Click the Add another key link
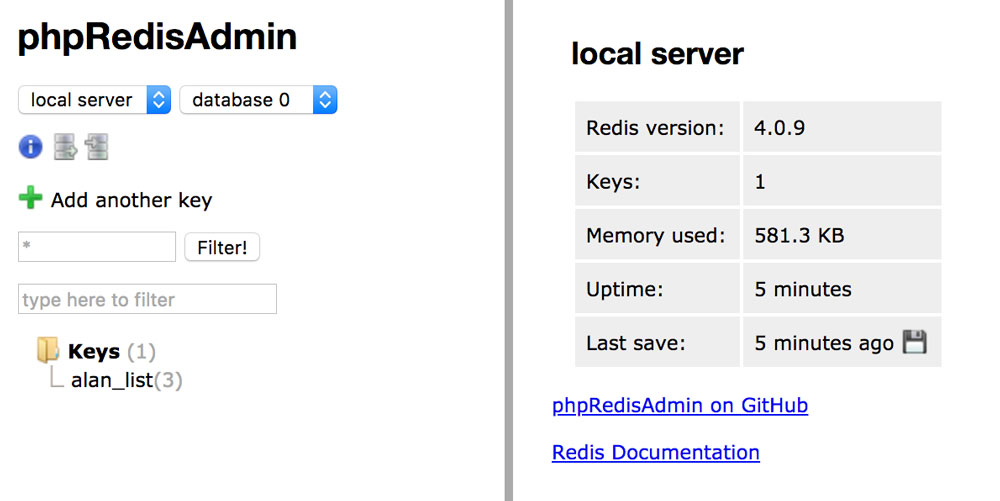 pos(131,200)
